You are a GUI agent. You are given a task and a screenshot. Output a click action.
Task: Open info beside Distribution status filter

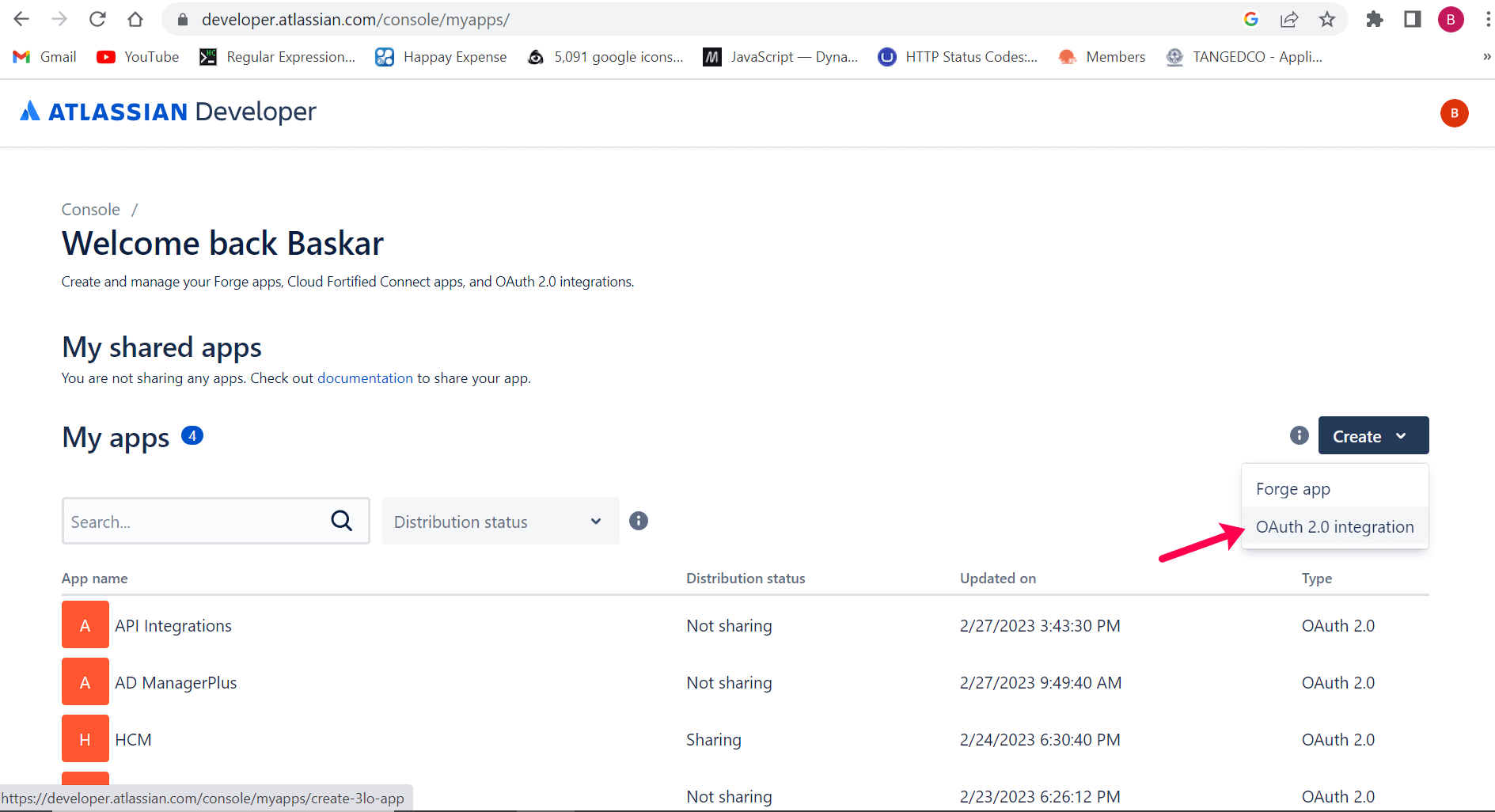(x=639, y=521)
